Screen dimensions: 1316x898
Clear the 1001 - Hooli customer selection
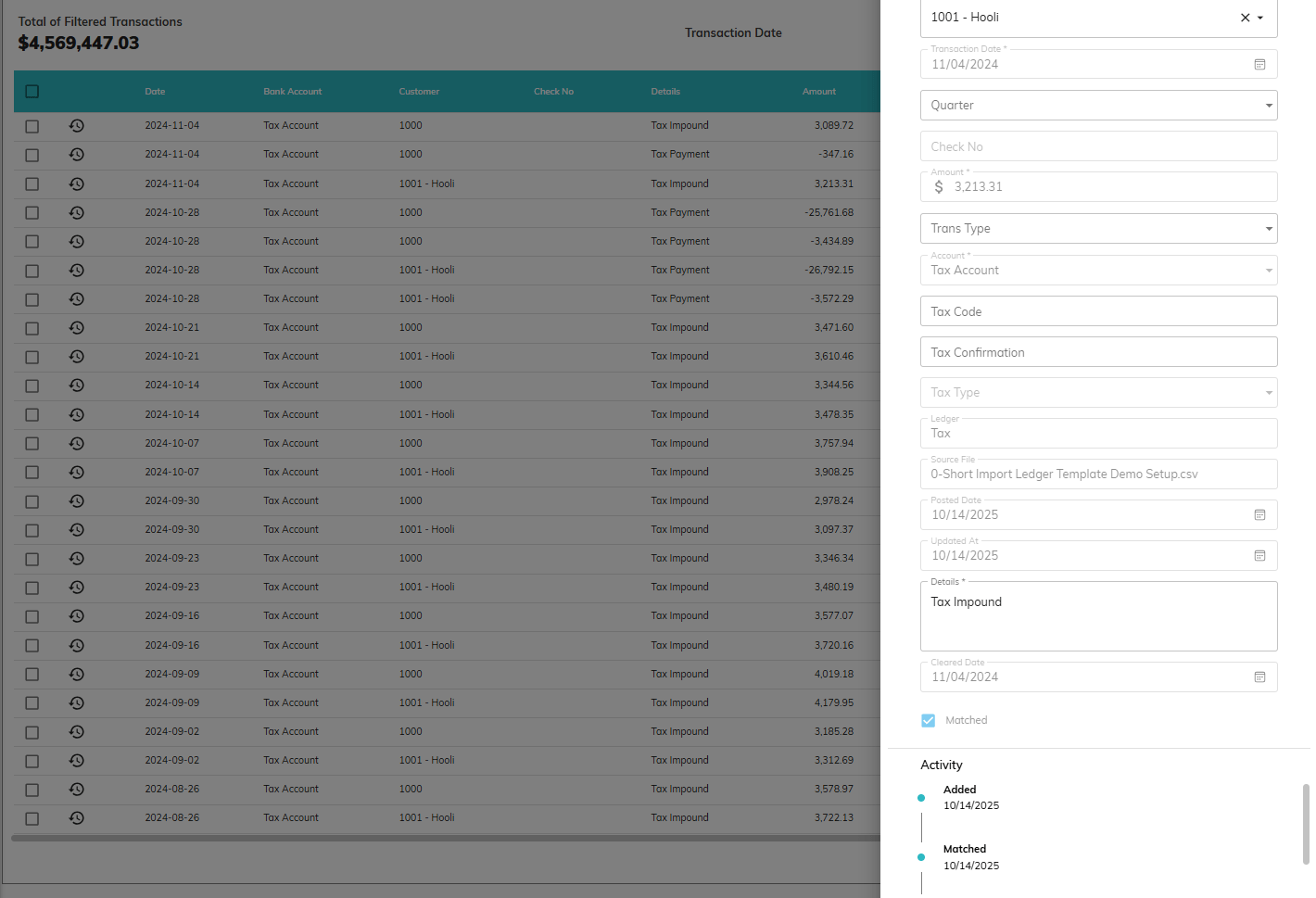tap(1245, 18)
